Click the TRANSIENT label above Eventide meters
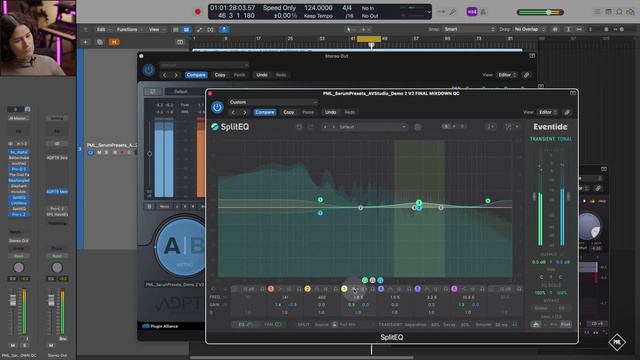The width and height of the screenshot is (640, 360). [542, 139]
